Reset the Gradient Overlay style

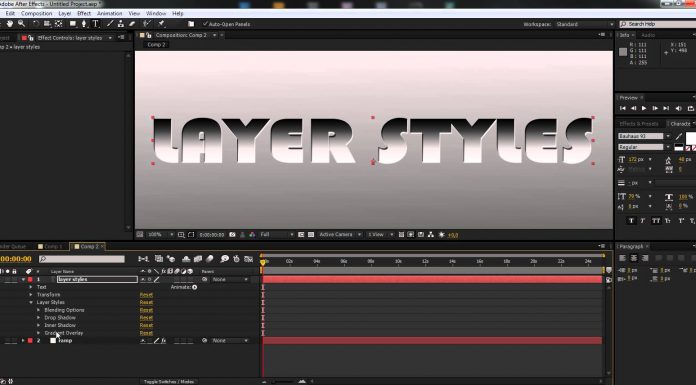coord(146,333)
